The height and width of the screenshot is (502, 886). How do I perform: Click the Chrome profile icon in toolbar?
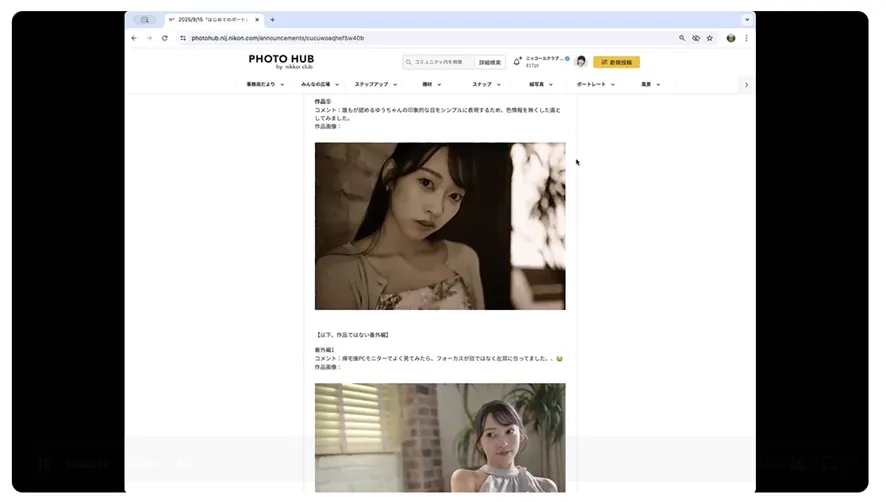click(x=731, y=38)
